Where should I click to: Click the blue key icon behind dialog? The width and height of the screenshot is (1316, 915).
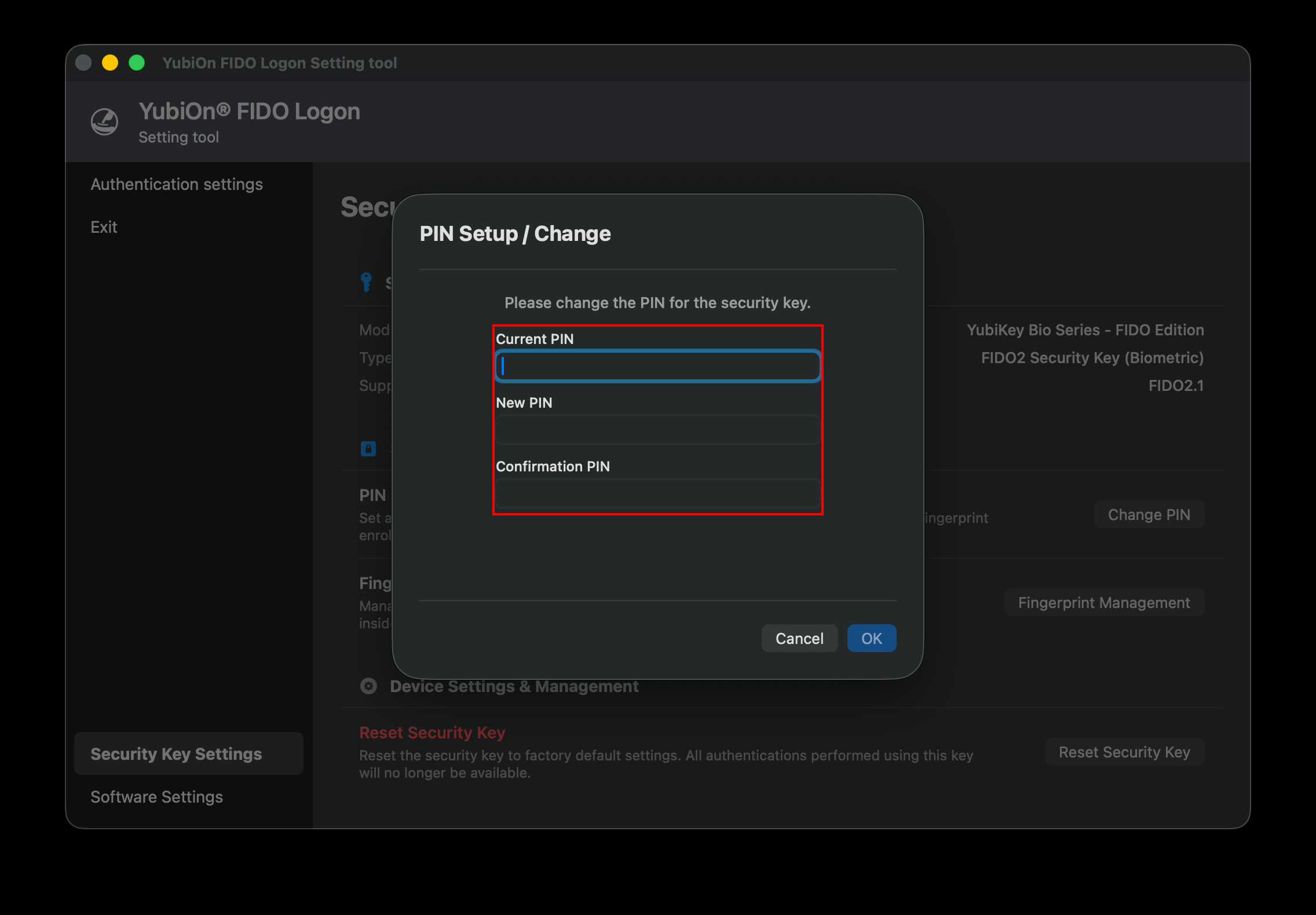coord(366,282)
